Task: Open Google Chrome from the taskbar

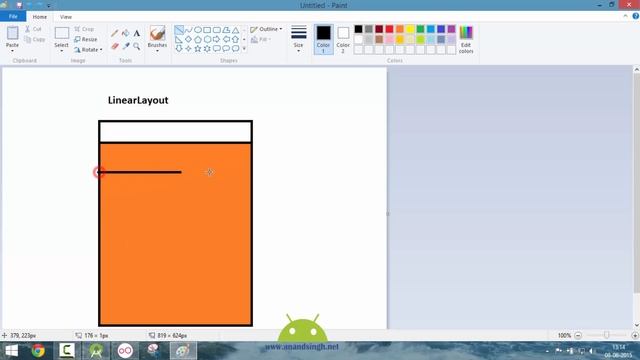Action: coord(38,351)
